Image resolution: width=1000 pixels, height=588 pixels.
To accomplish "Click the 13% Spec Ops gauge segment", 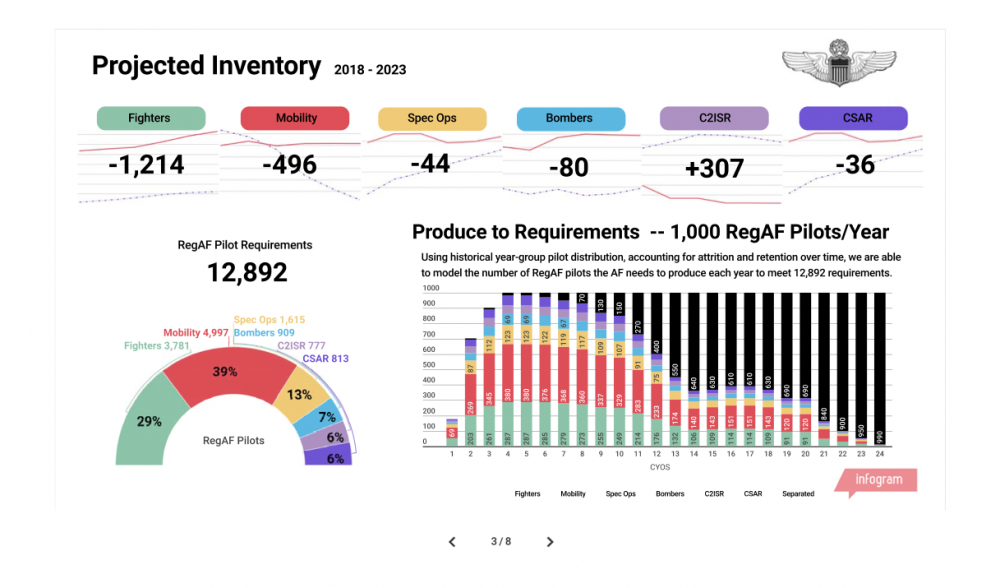I will click(298, 395).
